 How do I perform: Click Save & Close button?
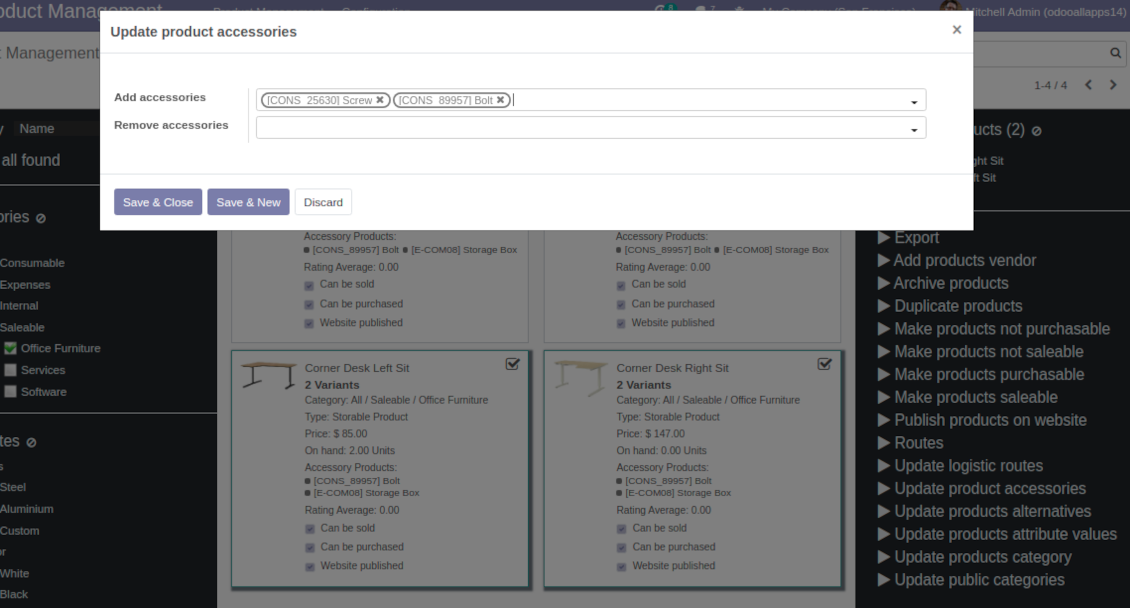158,202
